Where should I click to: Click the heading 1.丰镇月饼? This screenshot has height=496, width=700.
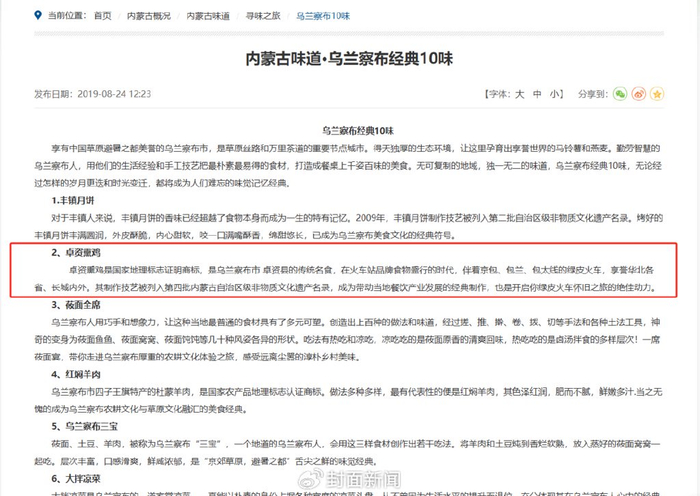(x=73, y=200)
